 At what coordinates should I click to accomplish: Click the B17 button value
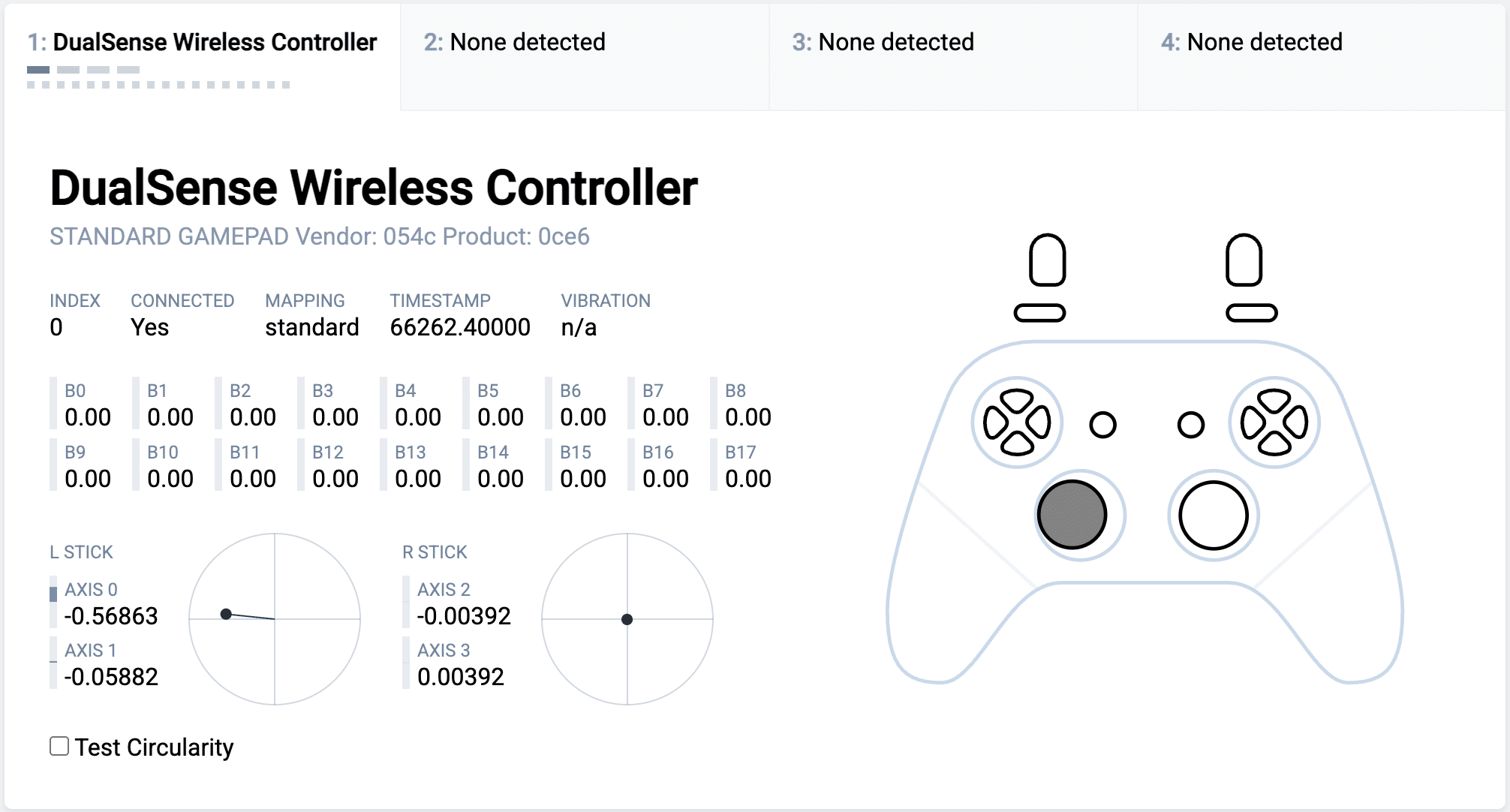(748, 479)
